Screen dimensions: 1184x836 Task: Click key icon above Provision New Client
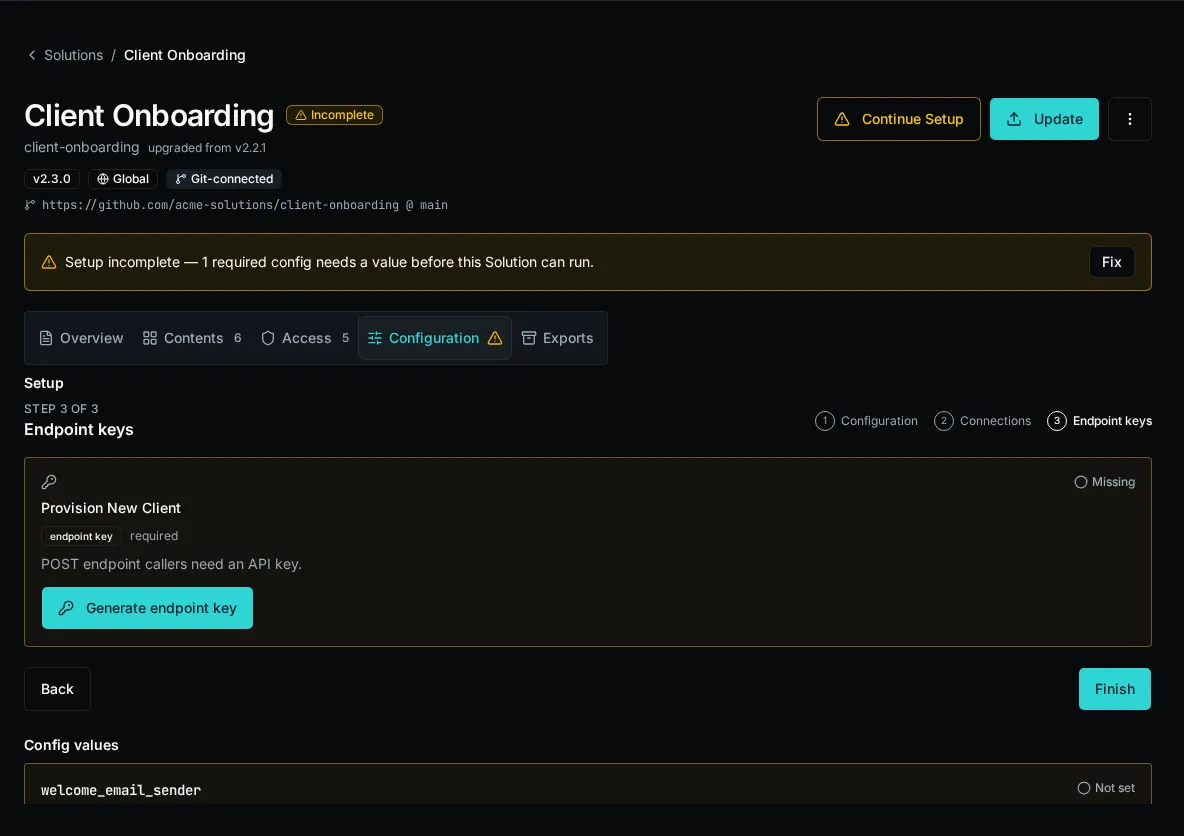(49, 482)
